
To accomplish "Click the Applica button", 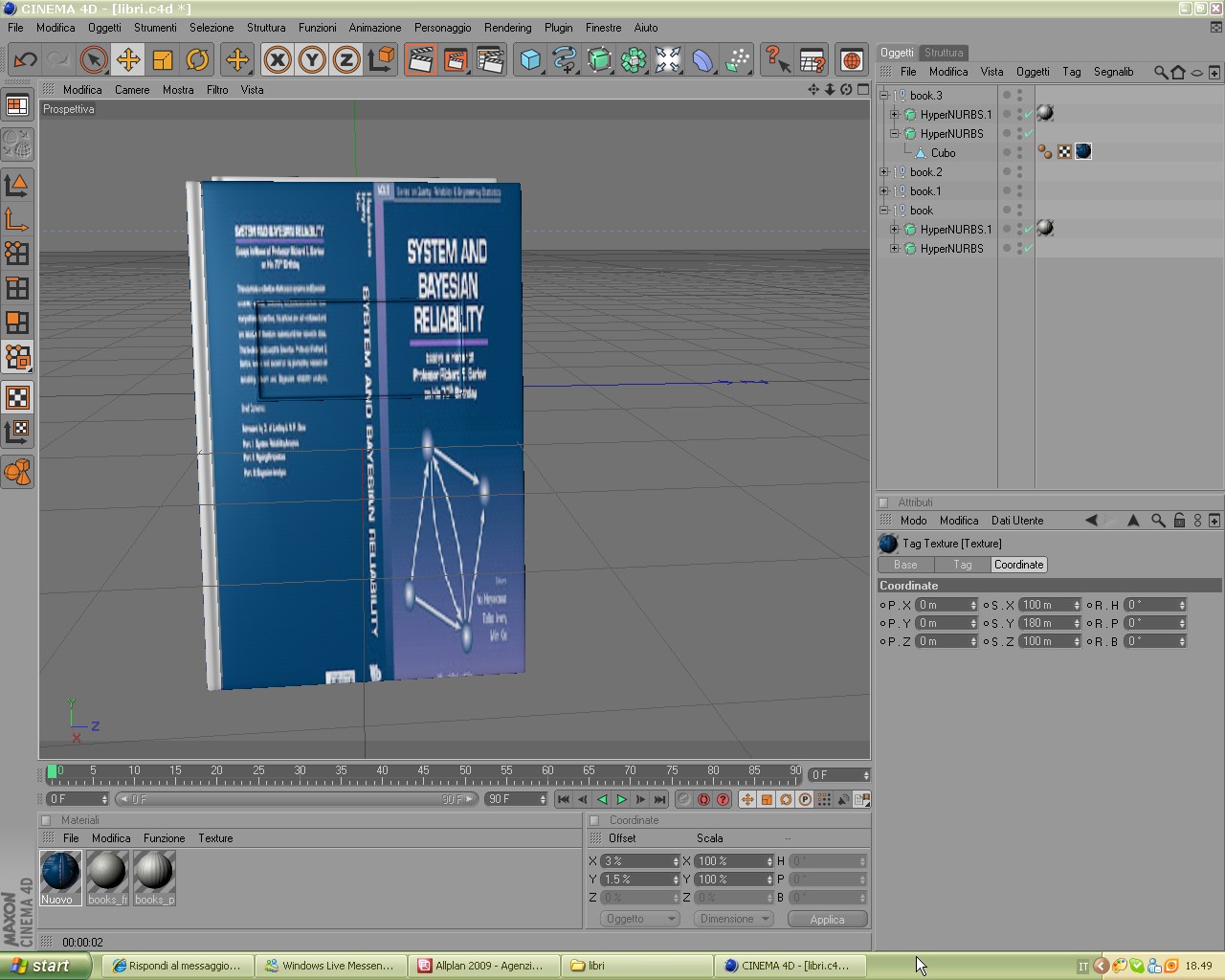I will coord(828,919).
